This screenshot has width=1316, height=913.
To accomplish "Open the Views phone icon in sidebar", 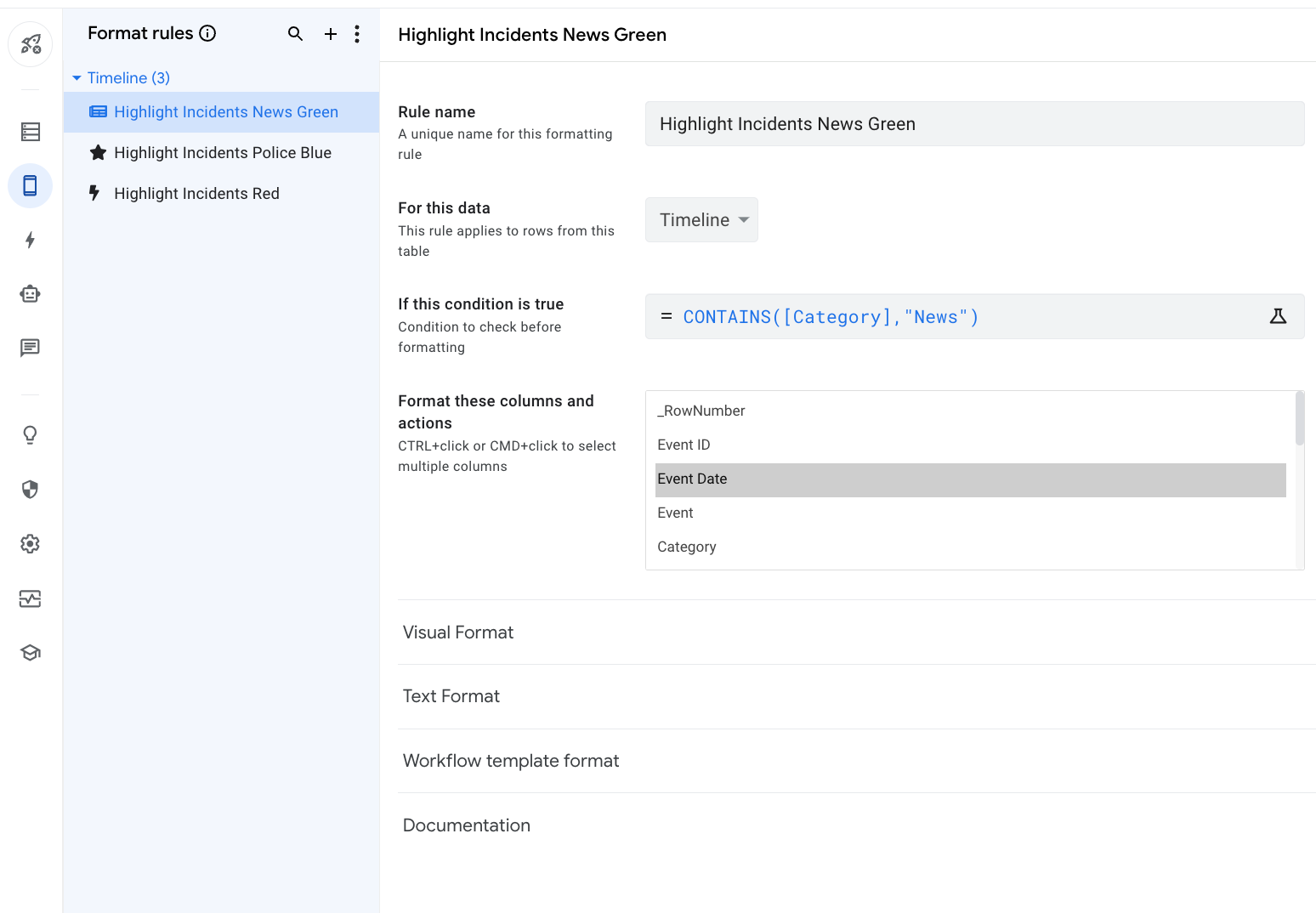I will tap(31, 185).
